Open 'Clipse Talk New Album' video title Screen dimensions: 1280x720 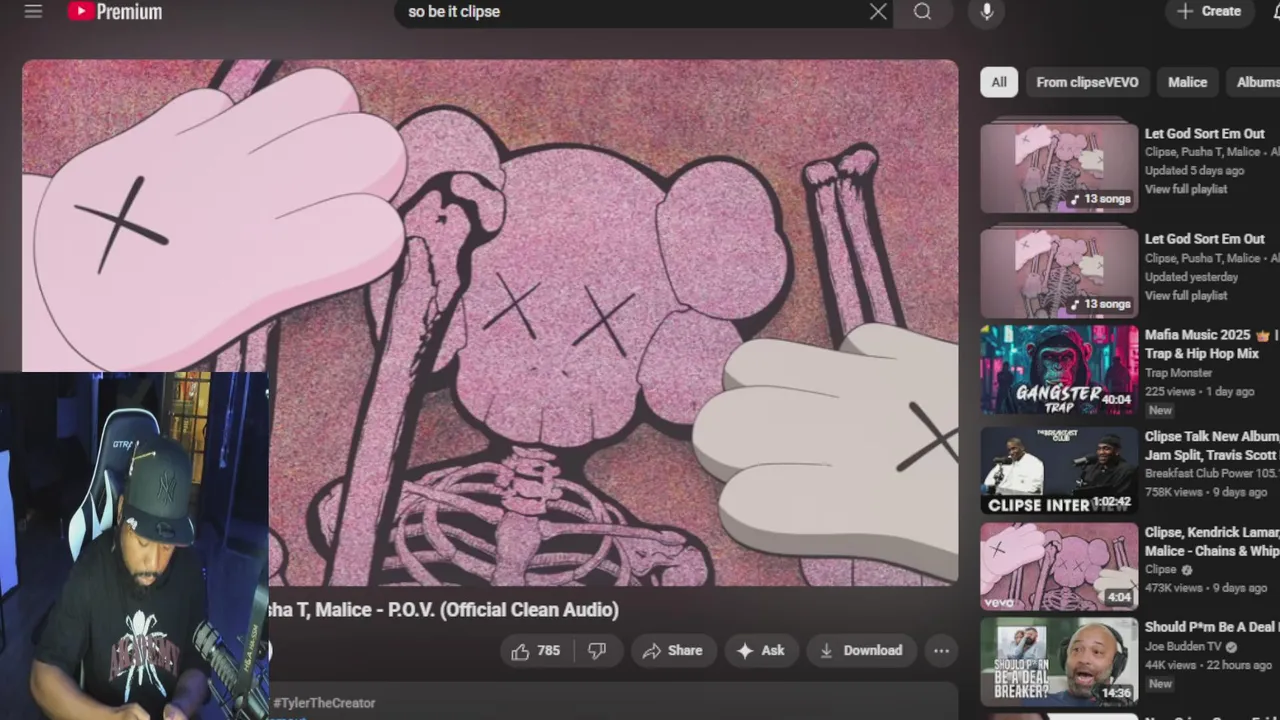point(1212,446)
